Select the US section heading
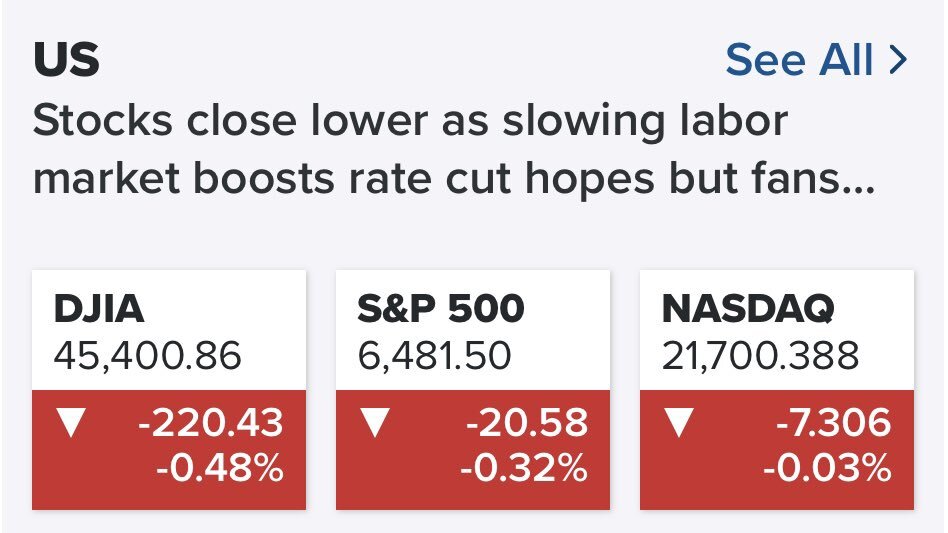This screenshot has height=533, width=948. [67, 61]
